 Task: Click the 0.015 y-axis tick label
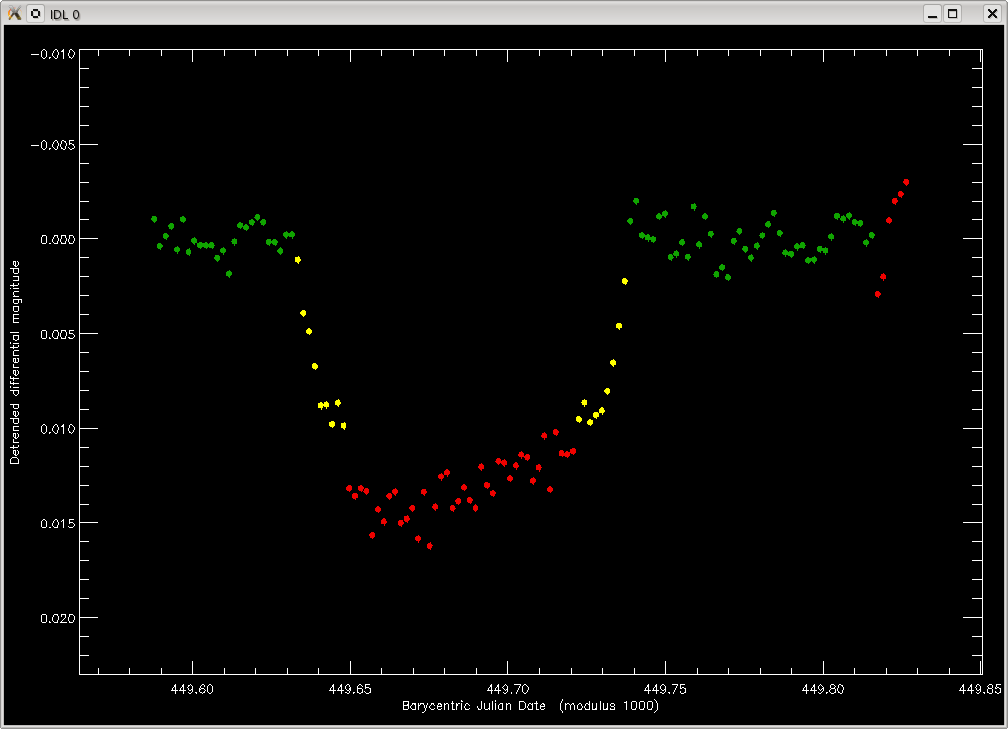click(57, 523)
